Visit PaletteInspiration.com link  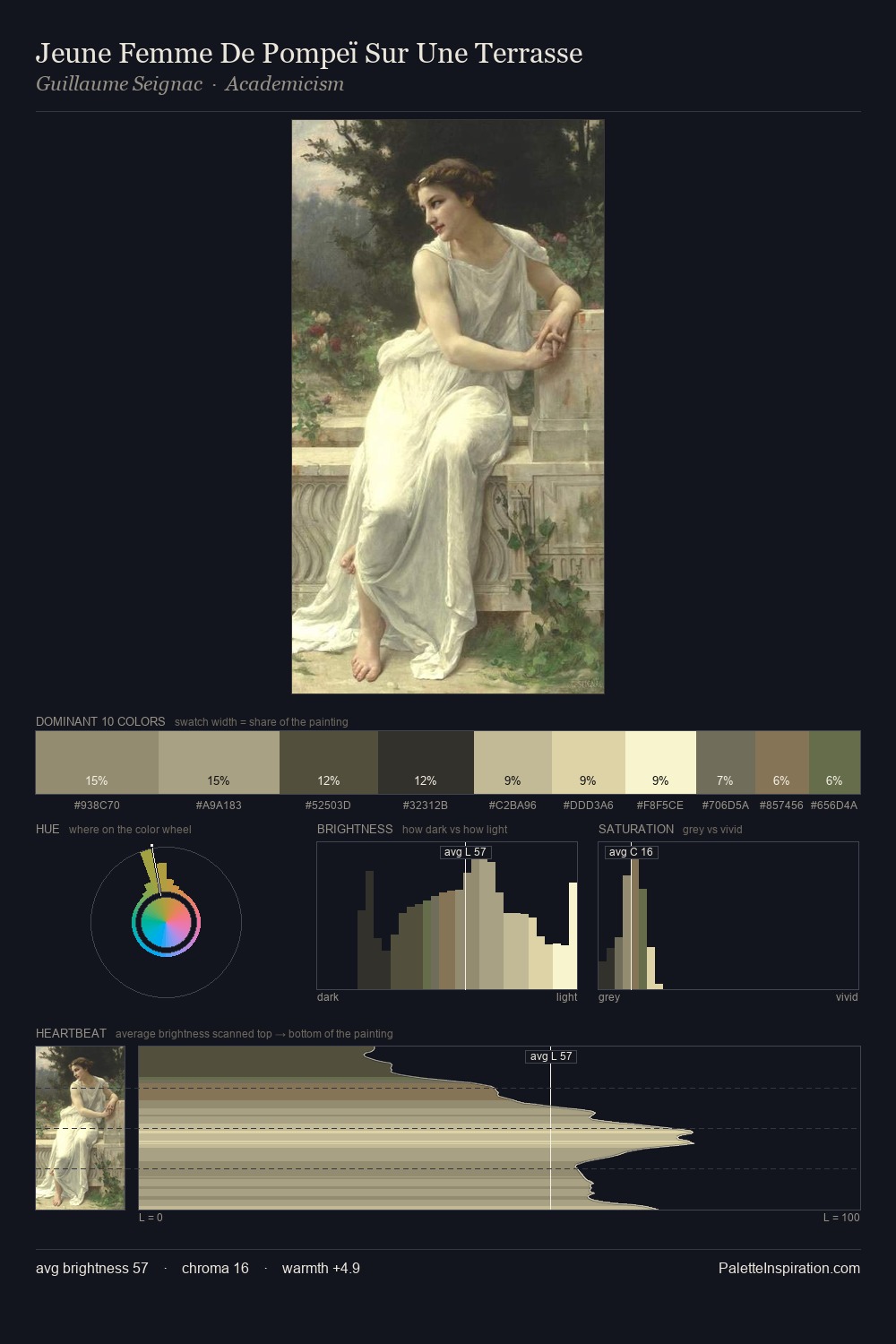click(x=789, y=1268)
